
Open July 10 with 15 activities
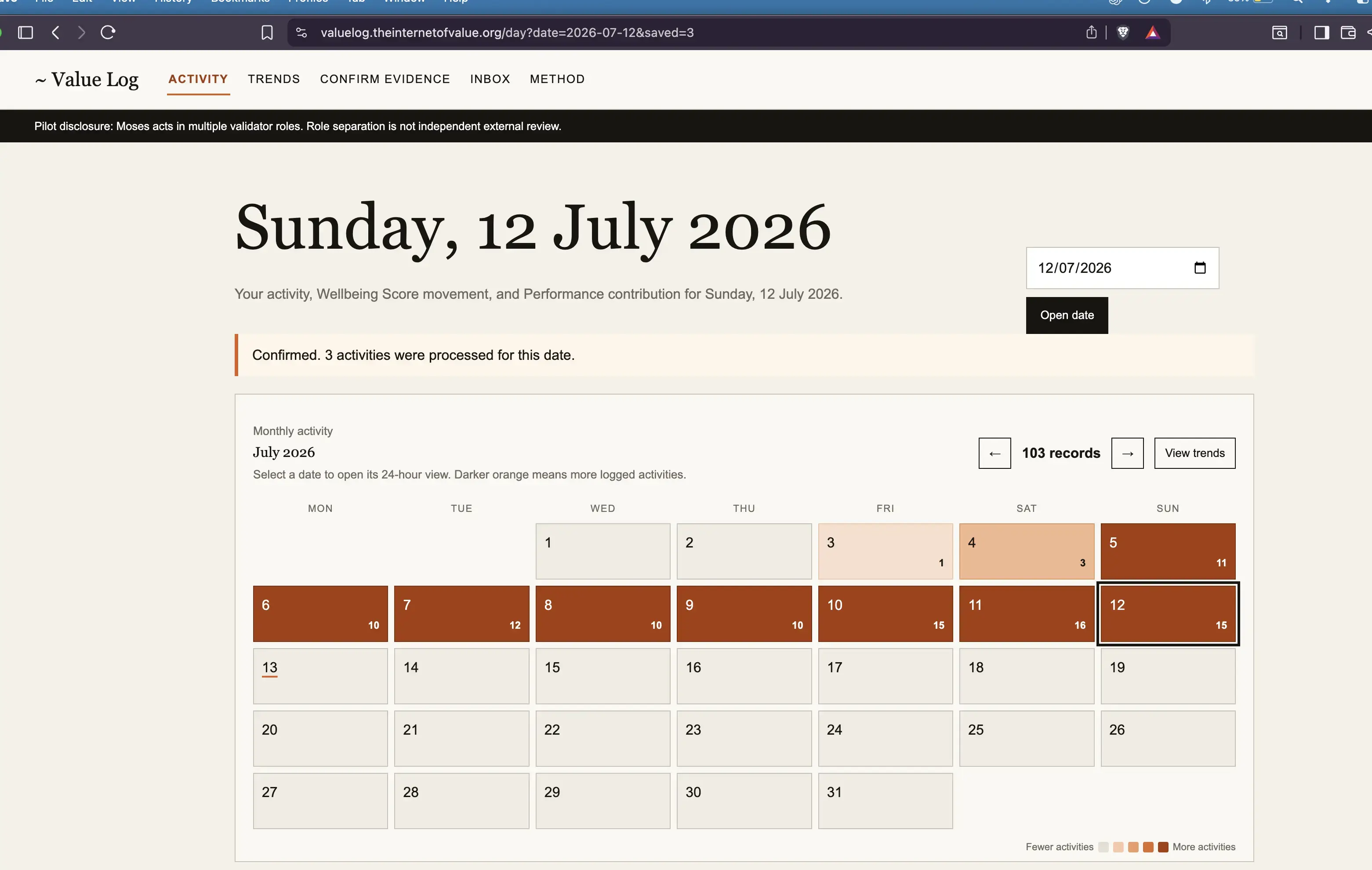(886, 614)
